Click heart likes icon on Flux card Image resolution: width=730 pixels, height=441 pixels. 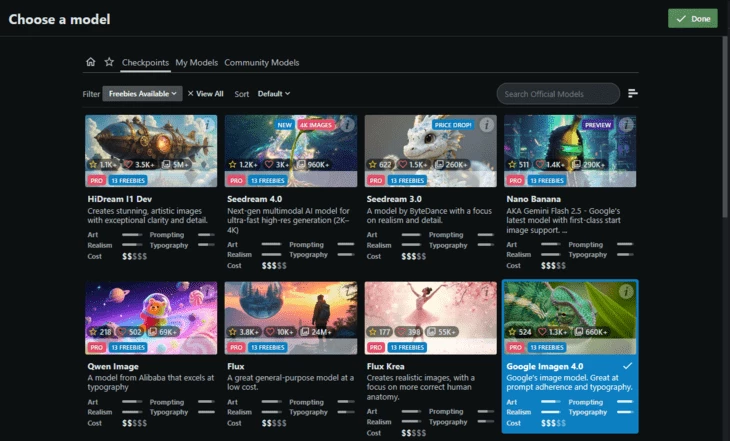269,331
